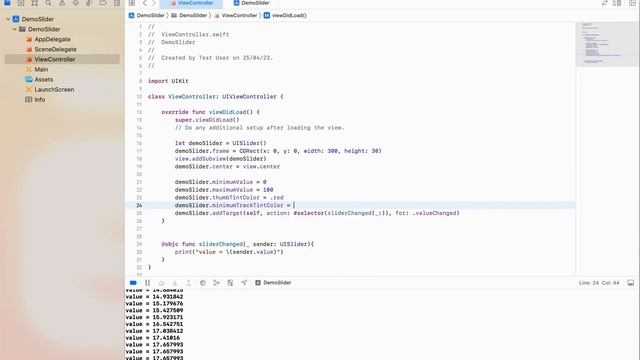Collapse the DemoSlider group folder
Screen dimensions: 640x360
click(15, 29)
